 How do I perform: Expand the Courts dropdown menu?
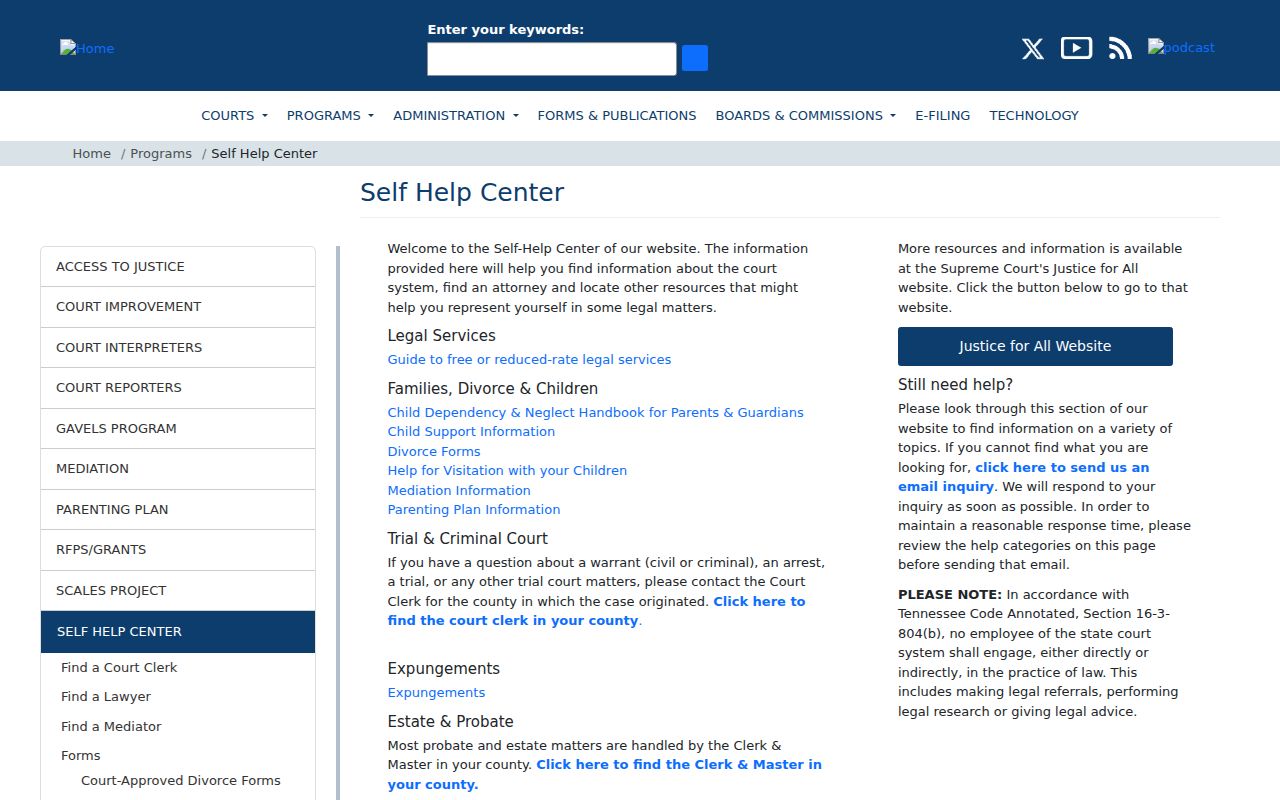point(234,116)
